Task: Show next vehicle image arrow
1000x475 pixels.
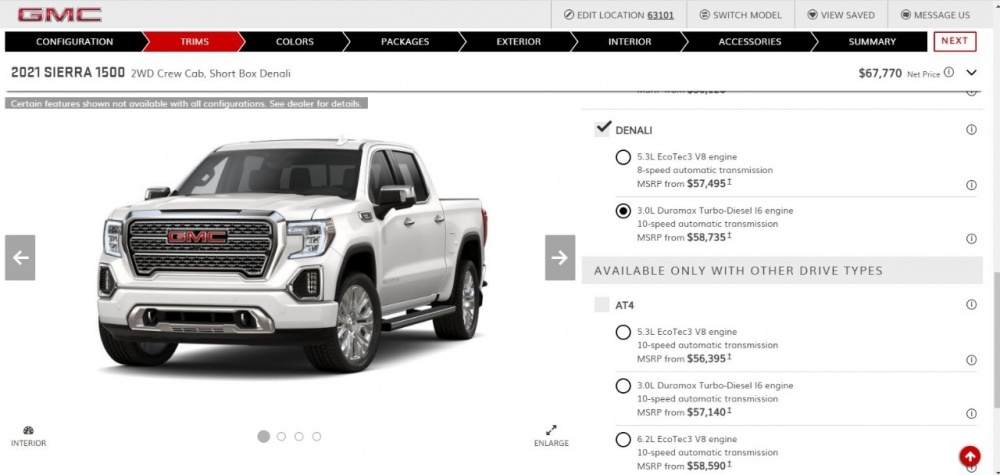Action: (x=560, y=258)
